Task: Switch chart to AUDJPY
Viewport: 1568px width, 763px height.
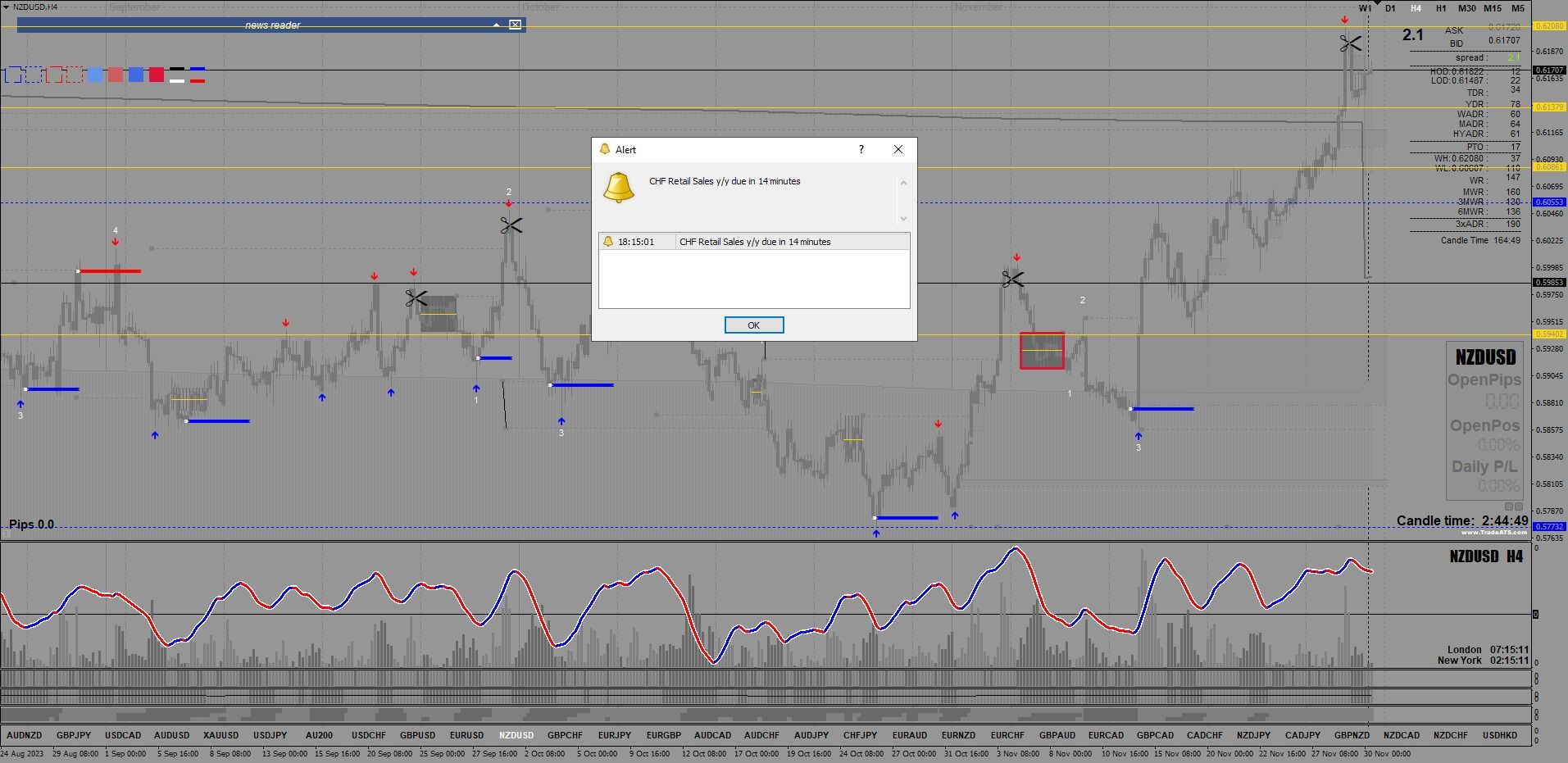Action: click(x=811, y=735)
